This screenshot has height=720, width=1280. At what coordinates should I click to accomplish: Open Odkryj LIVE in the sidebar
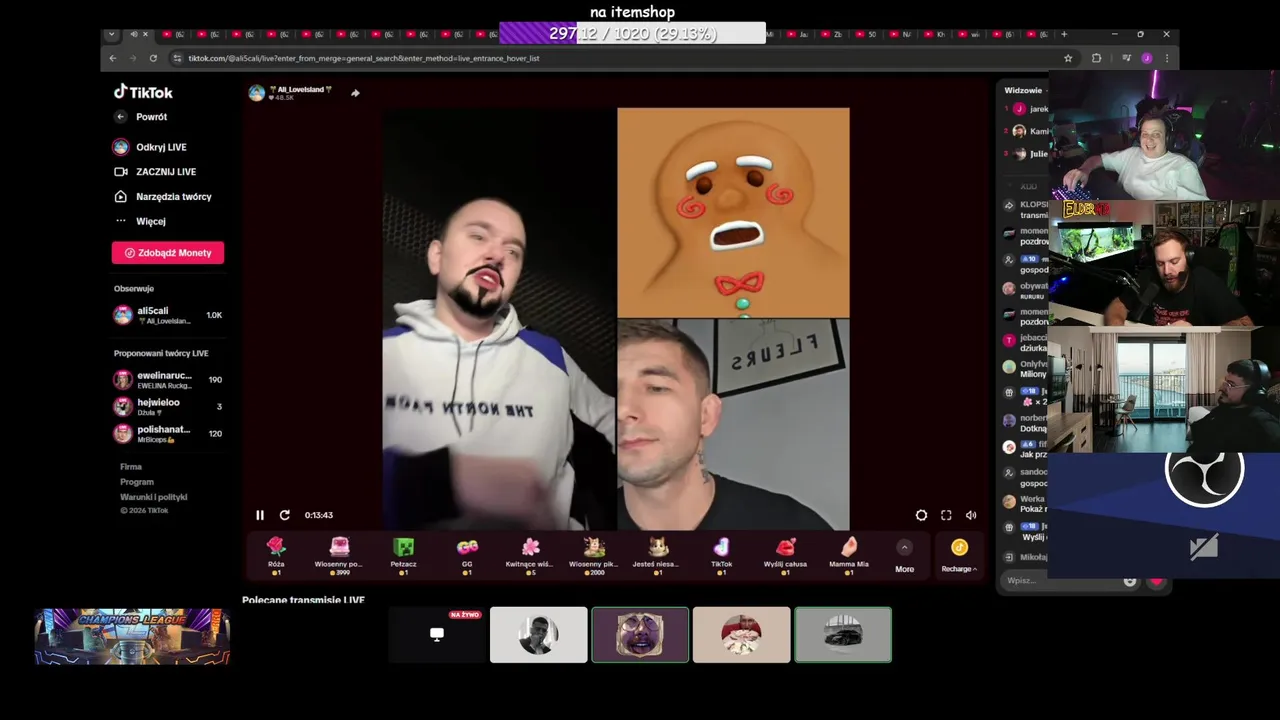click(x=150, y=147)
